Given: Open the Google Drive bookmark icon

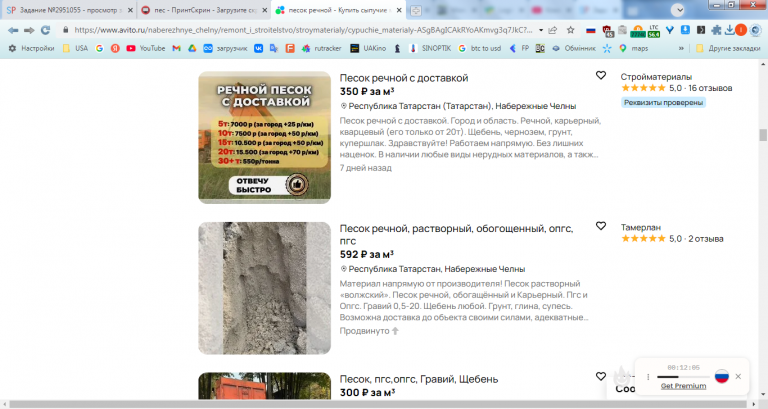Looking at the screenshot, I should [x=192, y=48].
